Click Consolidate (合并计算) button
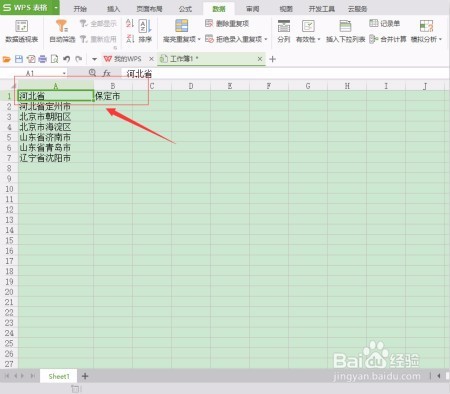450x394 pixels. click(388, 39)
